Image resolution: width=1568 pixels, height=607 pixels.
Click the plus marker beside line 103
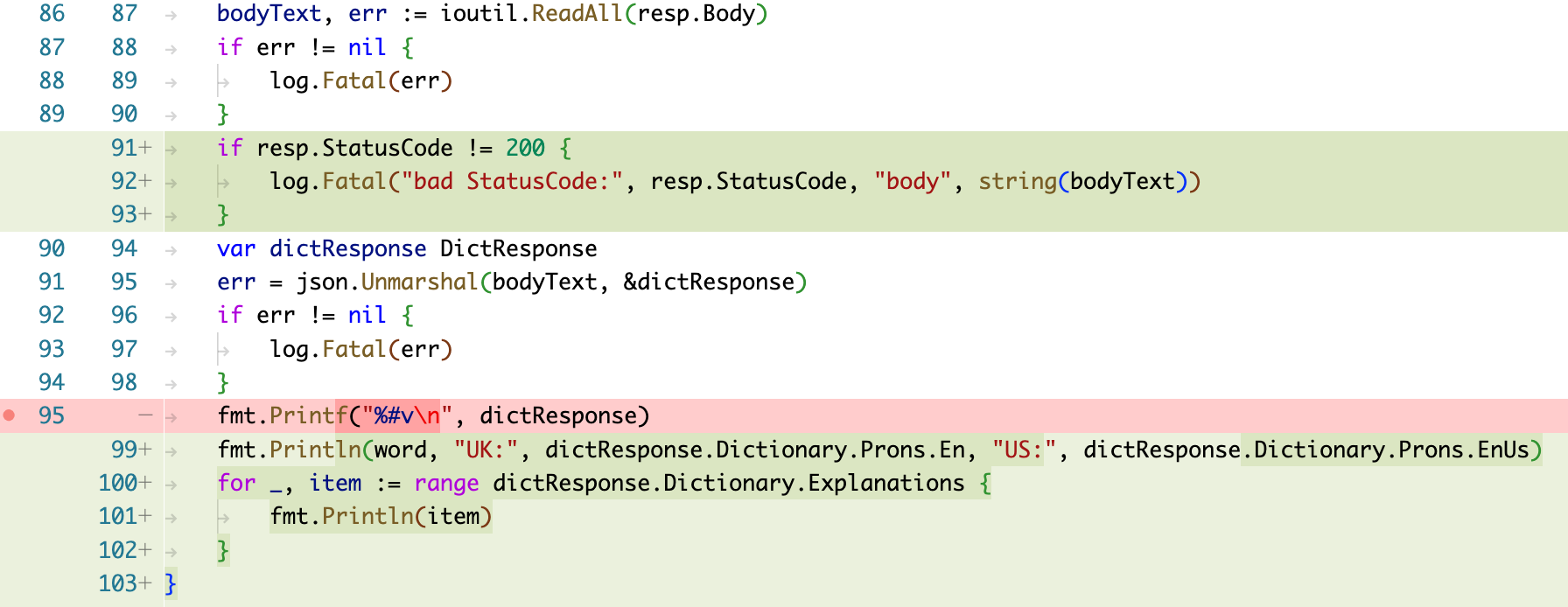[x=145, y=583]
